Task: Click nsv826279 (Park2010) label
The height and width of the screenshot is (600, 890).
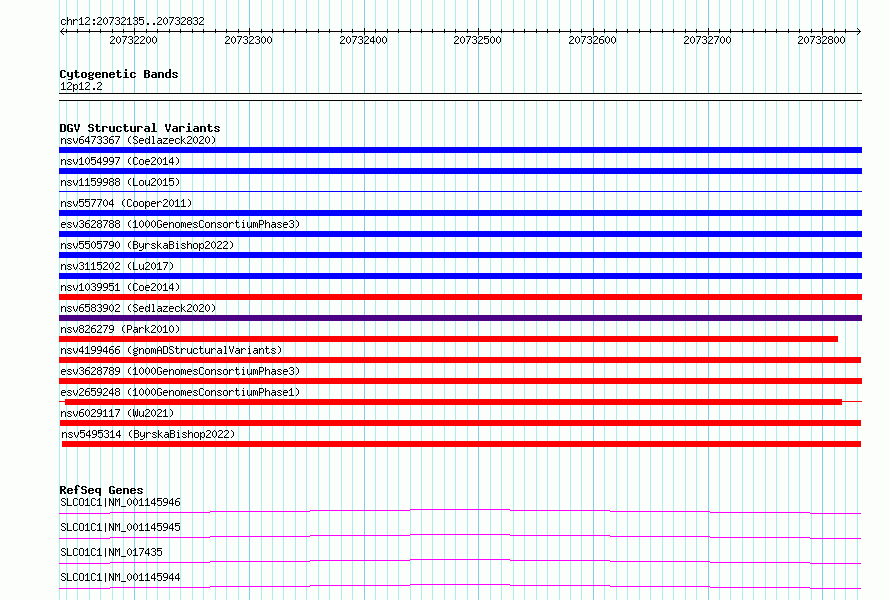Action: click(120, 329)
